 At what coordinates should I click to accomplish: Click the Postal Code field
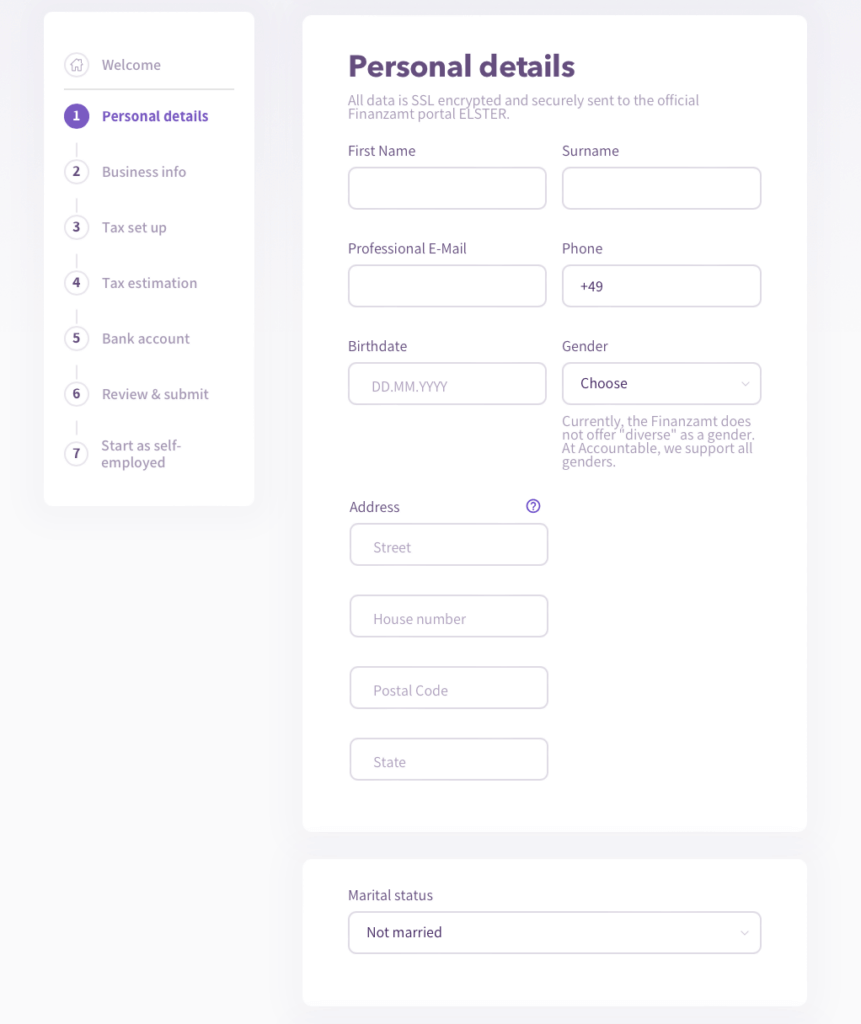(x=449, y=690)
